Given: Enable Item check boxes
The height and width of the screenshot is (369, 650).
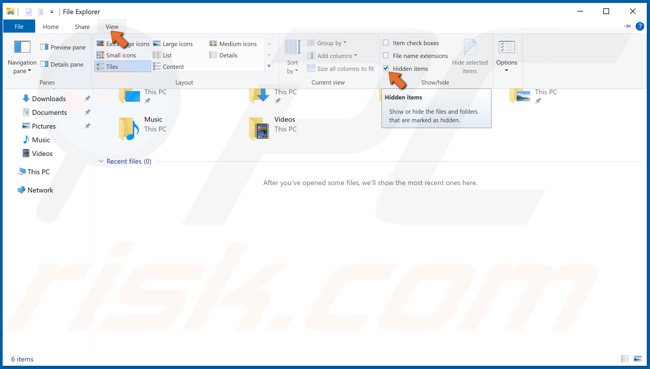Looking at the screenshot, I should [x=386, y=42].
